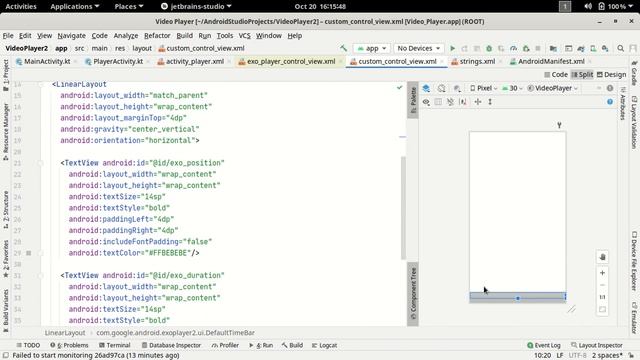The image size is (640, 360).
Task: Click the Zoom to Fit Screen icon
Action: (x=602, y=309)
